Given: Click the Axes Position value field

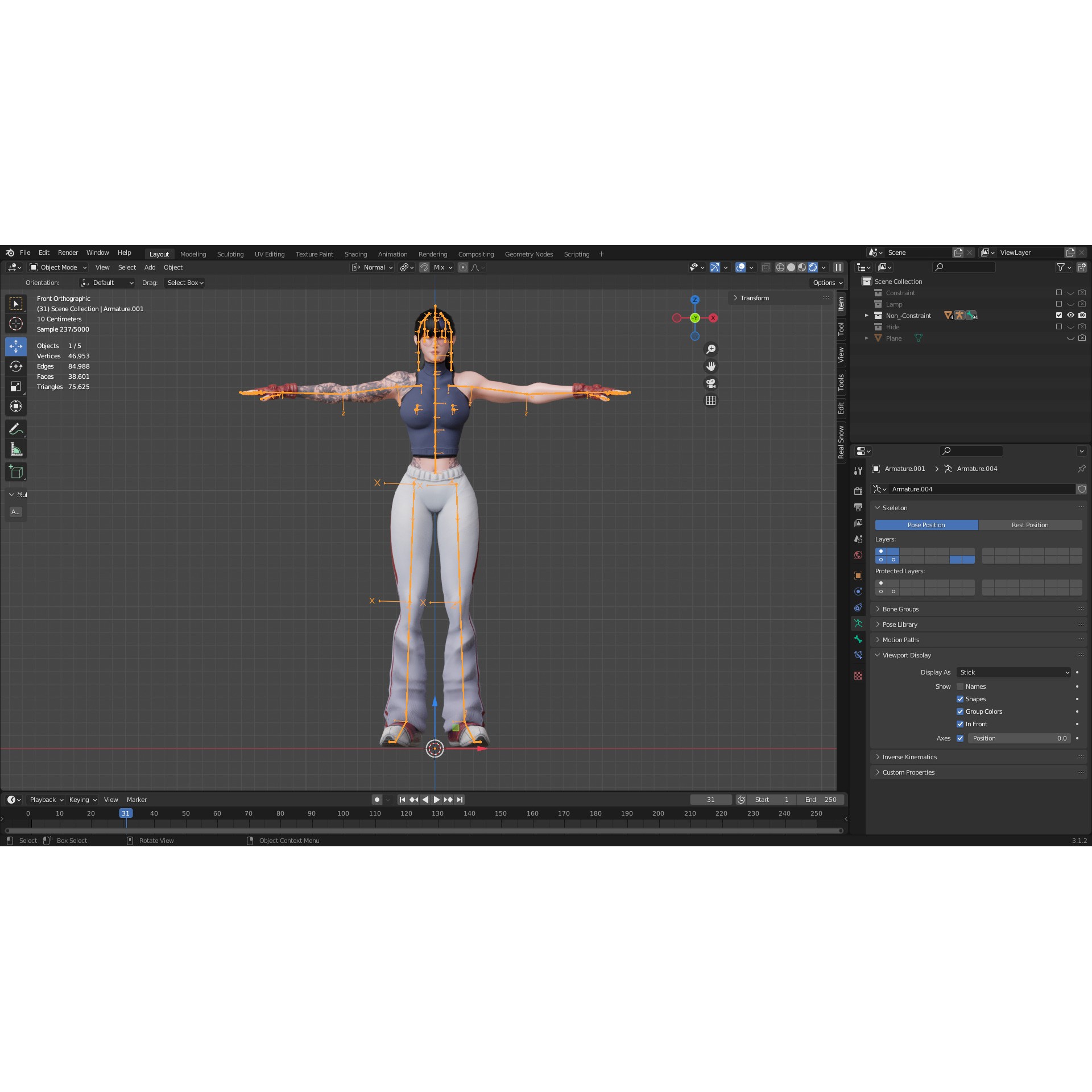Looking at the screenshot, I should point(1019,738).
